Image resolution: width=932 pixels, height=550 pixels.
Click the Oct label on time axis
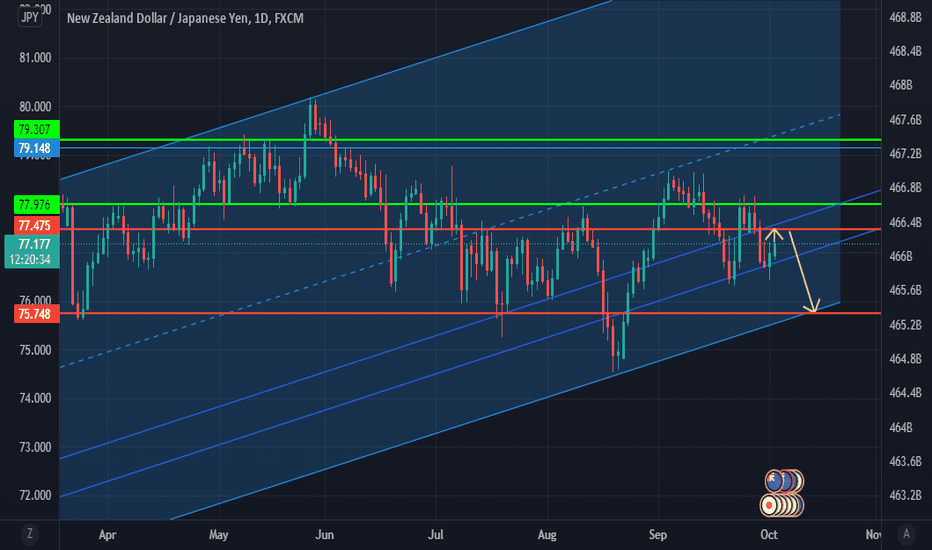pyautogui.click(x=769, y=535)
